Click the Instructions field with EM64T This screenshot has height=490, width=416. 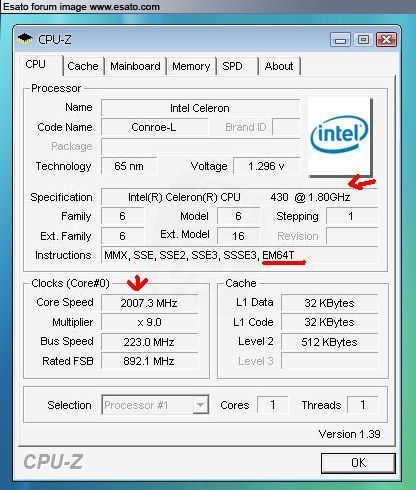[x=240, y=255]
